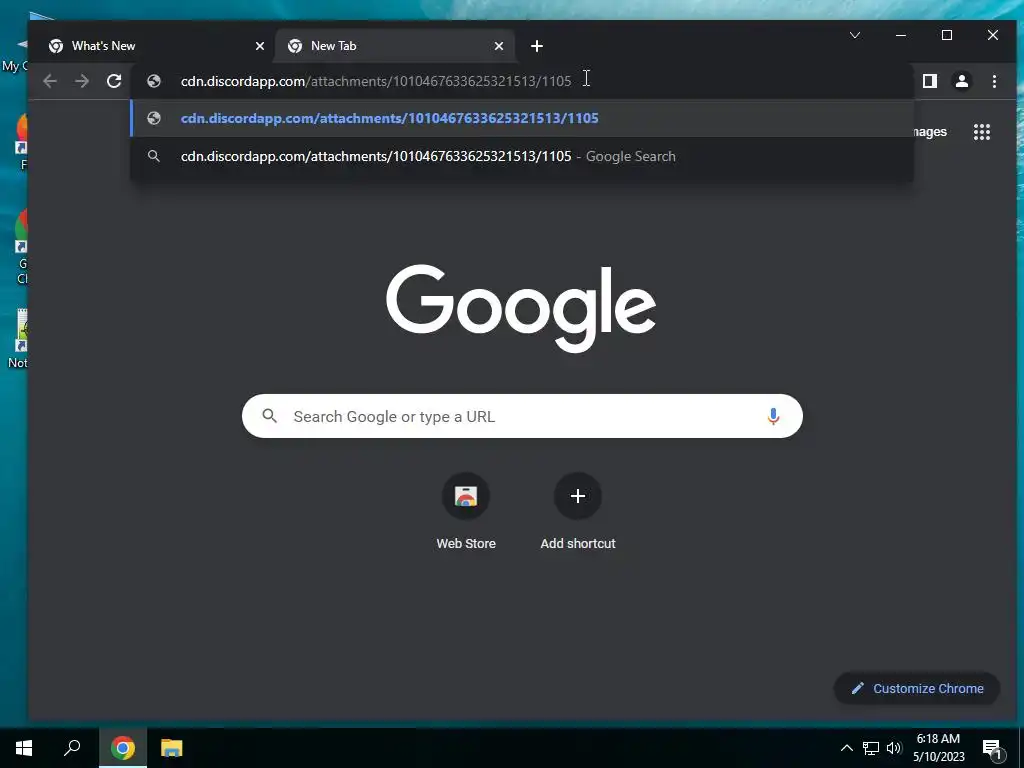Open the taskbar clock and date

tap(938, 748)
